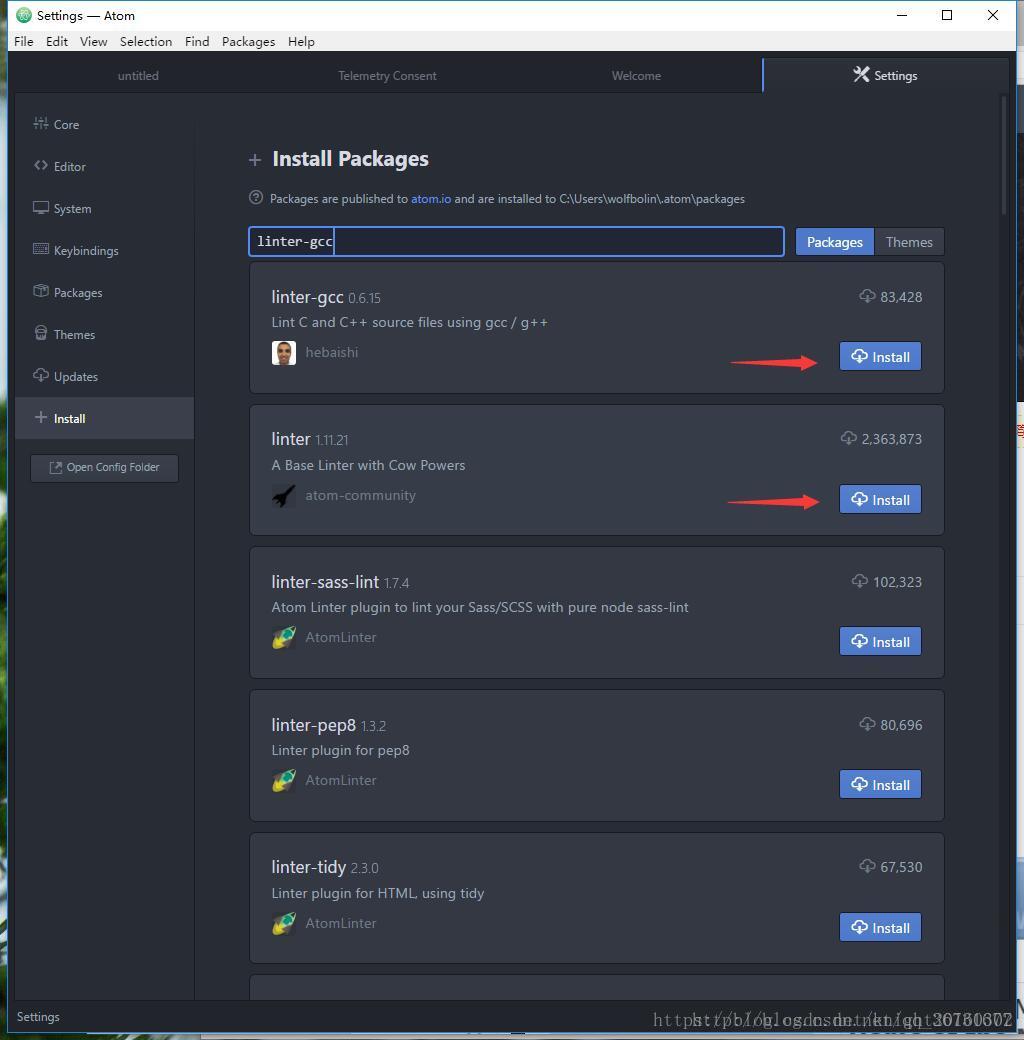Open the Edit menu
The width and height of the screenshot is (1024, 1040).
click(x=56, y=41)
